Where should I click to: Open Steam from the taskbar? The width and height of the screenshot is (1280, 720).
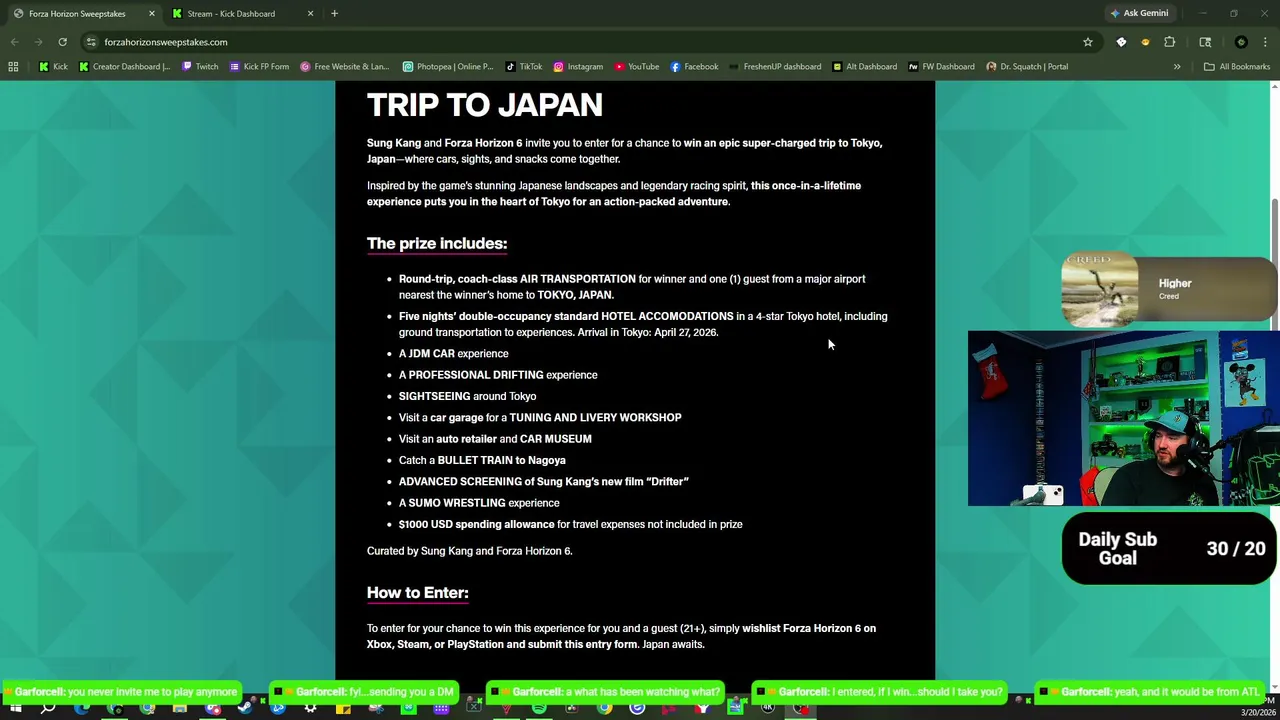(x=245, y=708)
